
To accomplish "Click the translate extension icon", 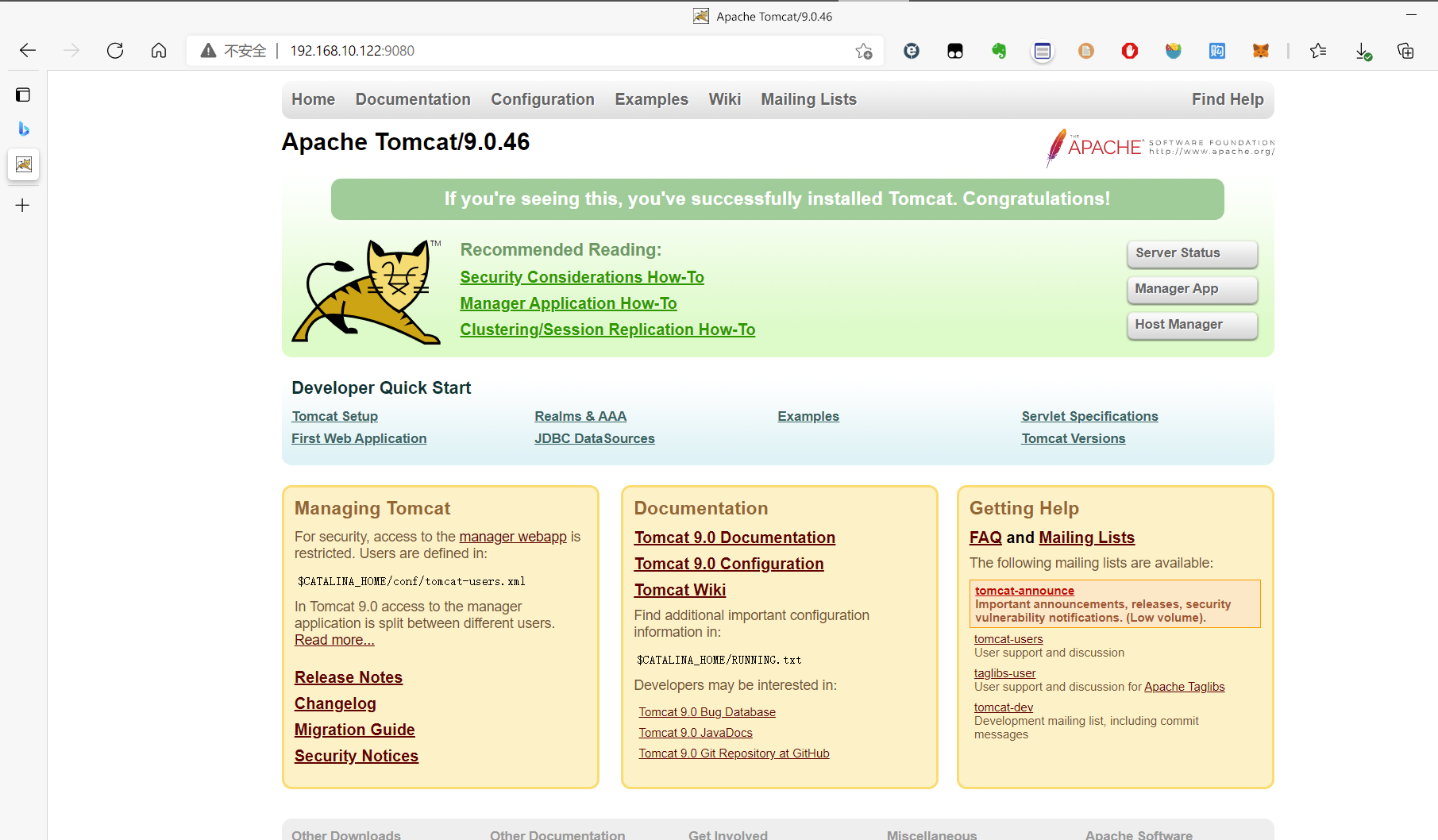I will 1217,51.
